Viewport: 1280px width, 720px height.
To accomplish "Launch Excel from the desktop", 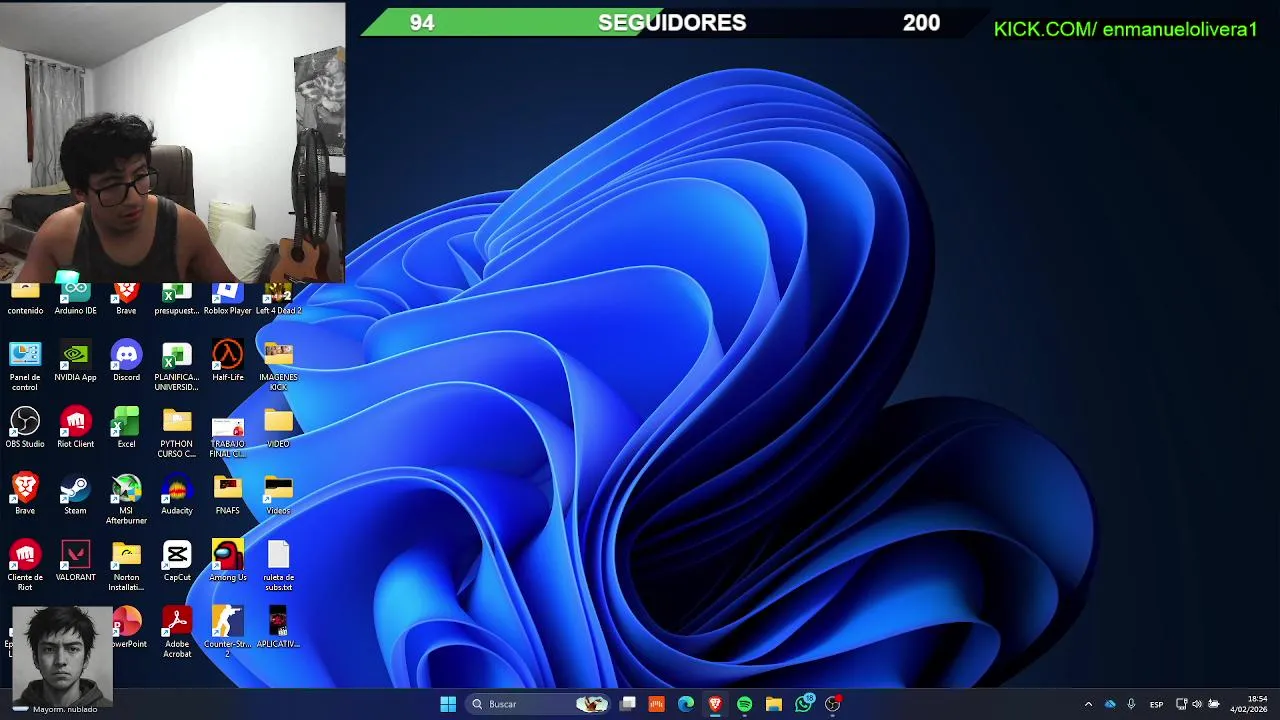I will coord(126,428).
